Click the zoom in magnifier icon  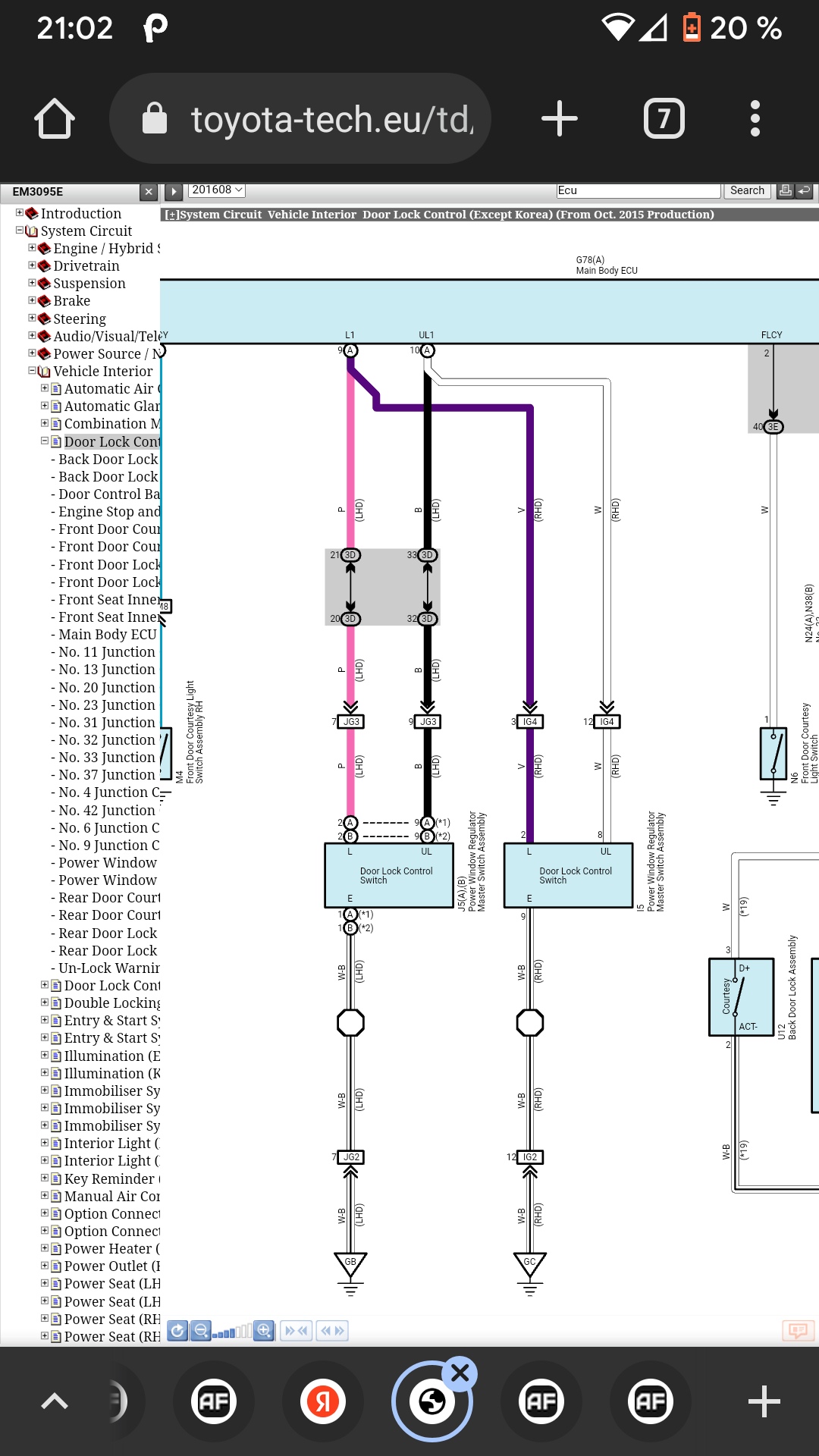click(x=264, y=1330)
